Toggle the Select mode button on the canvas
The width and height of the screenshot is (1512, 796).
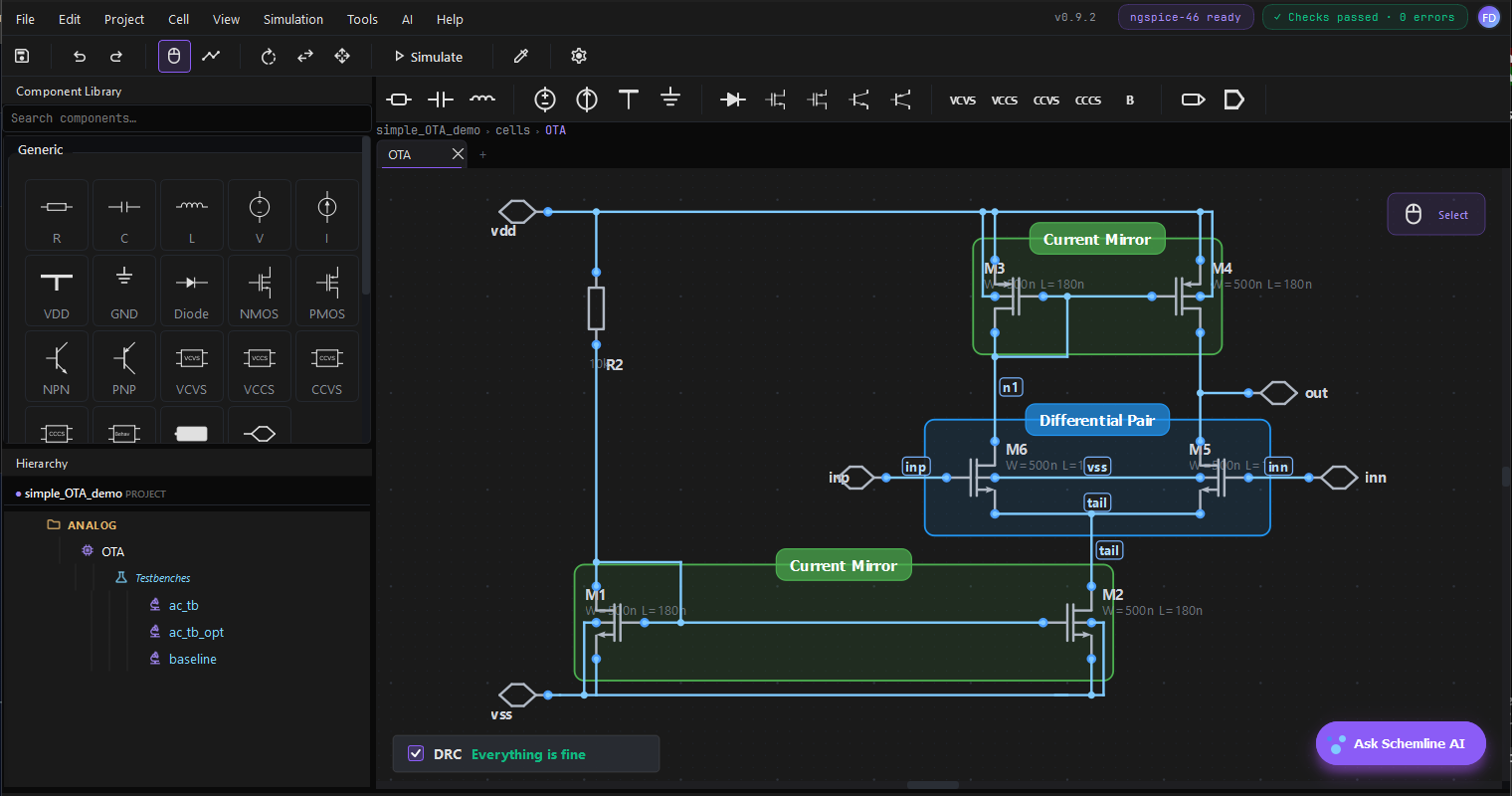tap(1435, 214)
